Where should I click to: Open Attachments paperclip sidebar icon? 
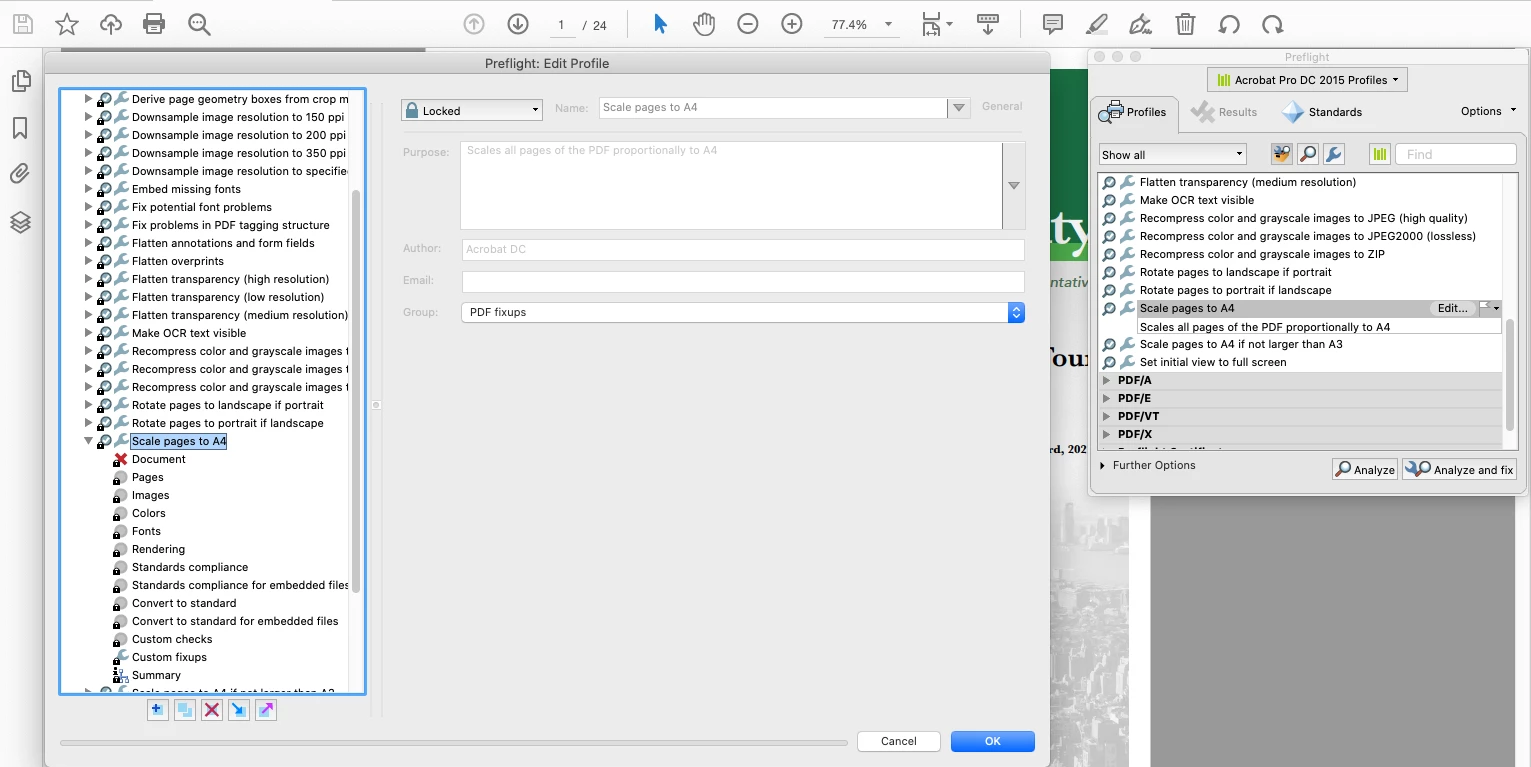coord(20,174)
